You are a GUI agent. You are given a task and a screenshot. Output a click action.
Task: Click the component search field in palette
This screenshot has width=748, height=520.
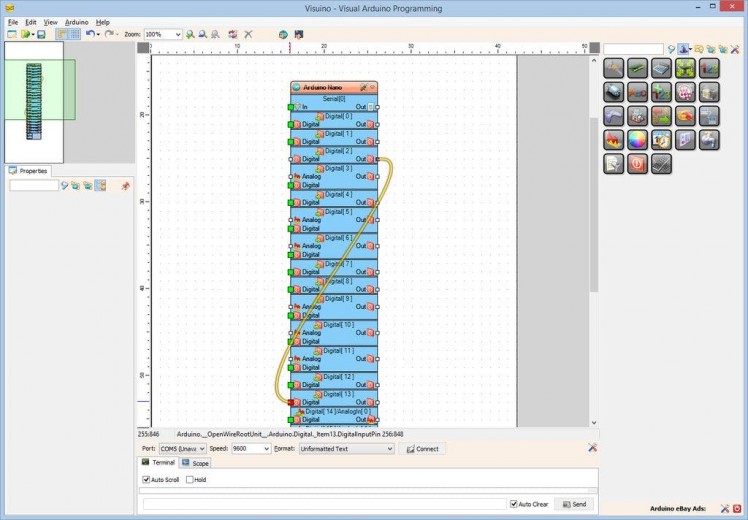[x=633, y=48]
